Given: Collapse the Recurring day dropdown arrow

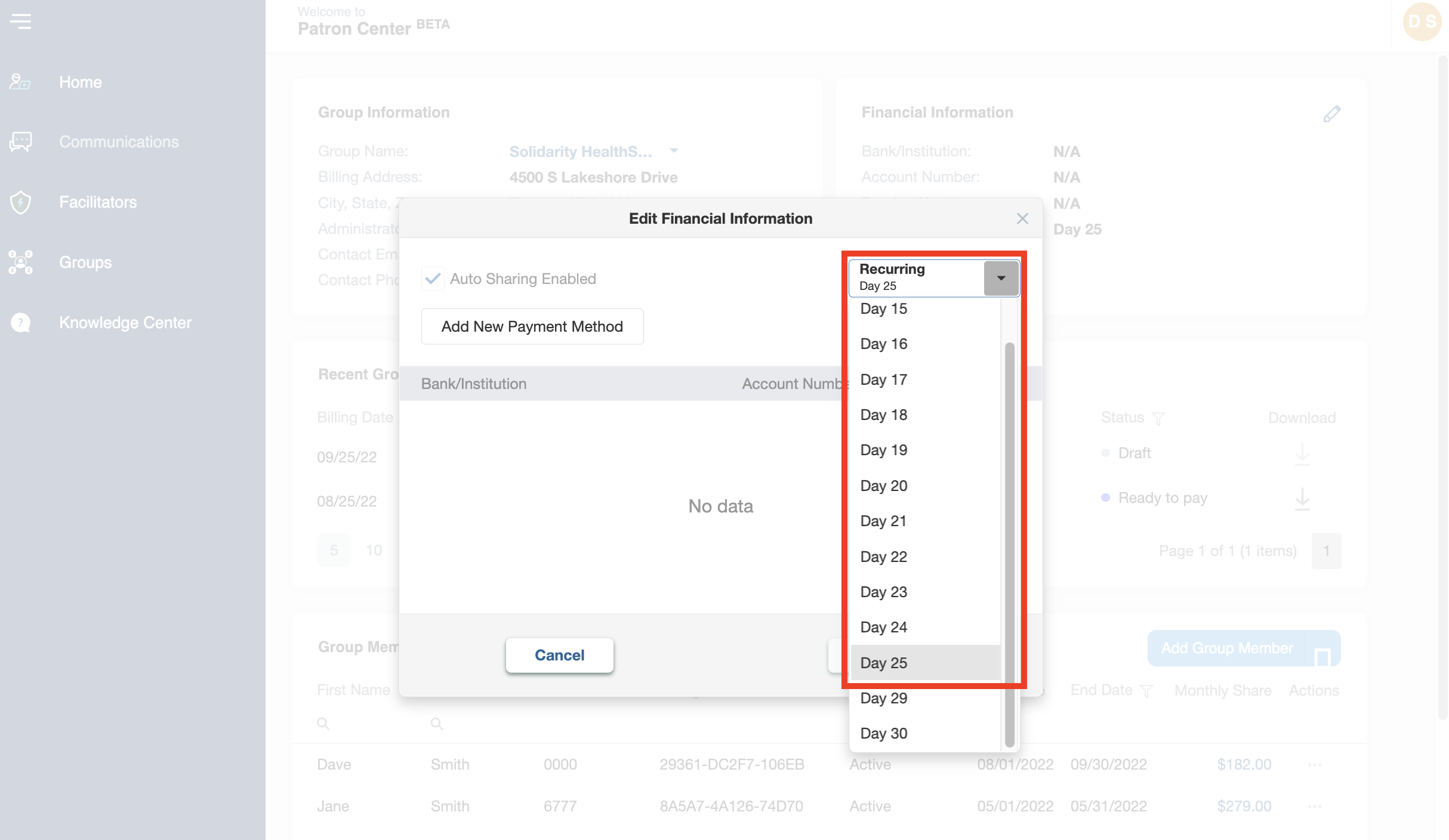Looking at the screenshot, I should coord(1001,278).
